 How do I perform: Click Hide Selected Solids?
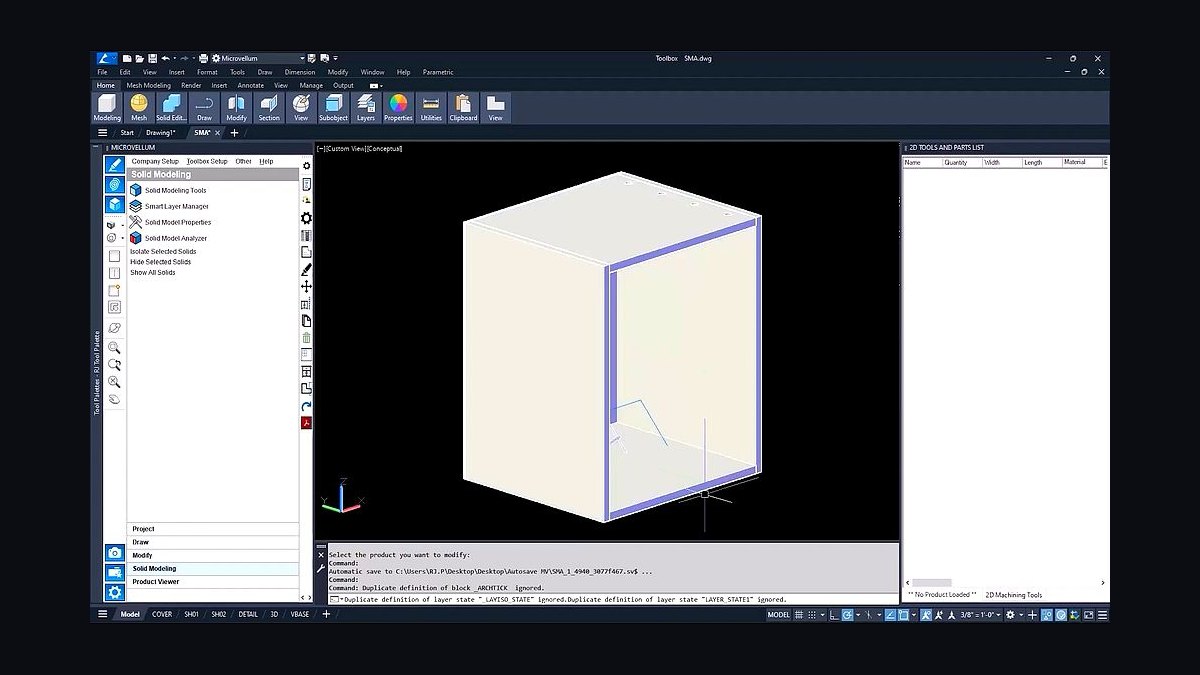tap(160, 262)
